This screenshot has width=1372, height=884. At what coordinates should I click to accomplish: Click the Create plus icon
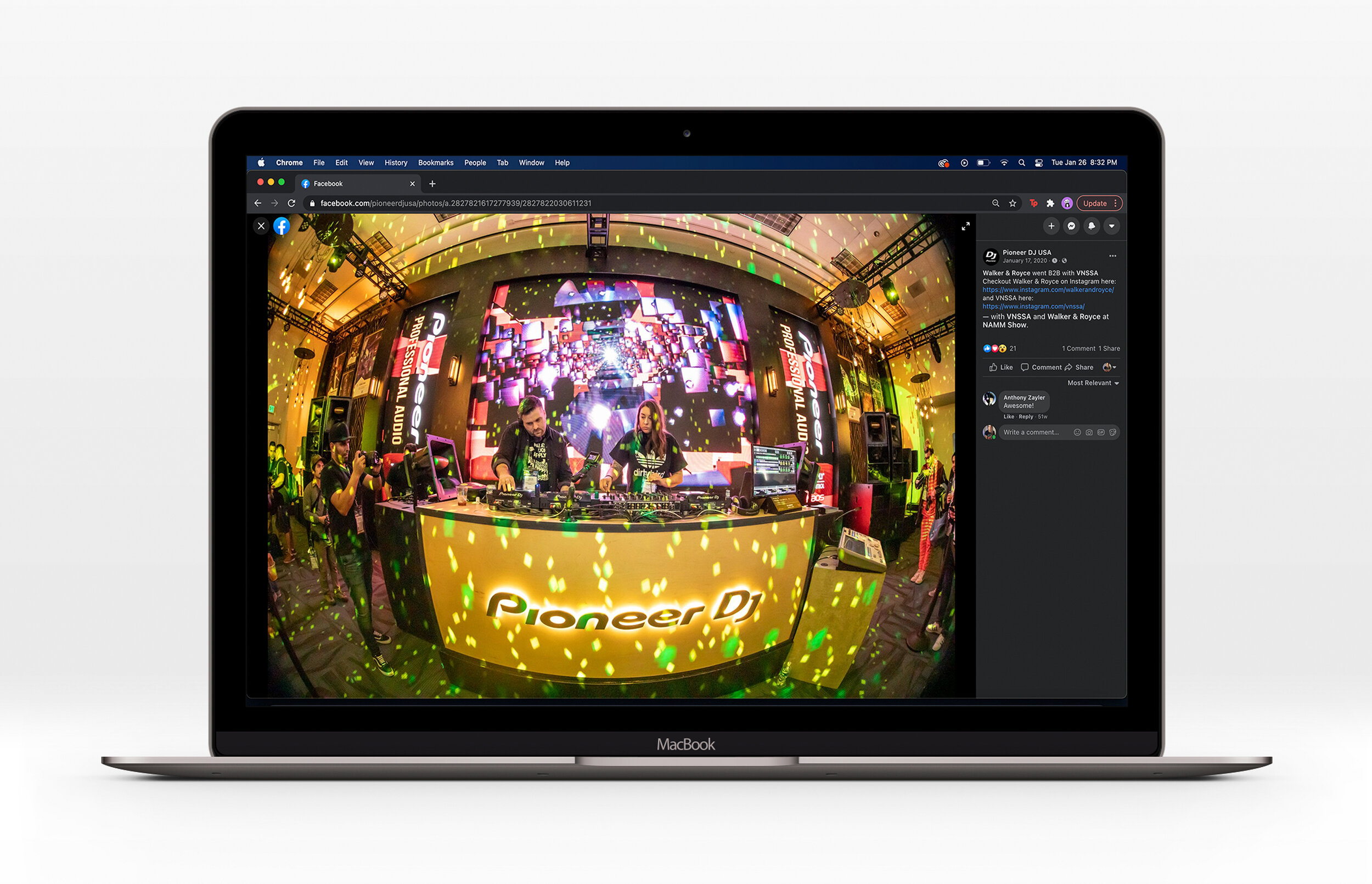(x=1051, y=226)
